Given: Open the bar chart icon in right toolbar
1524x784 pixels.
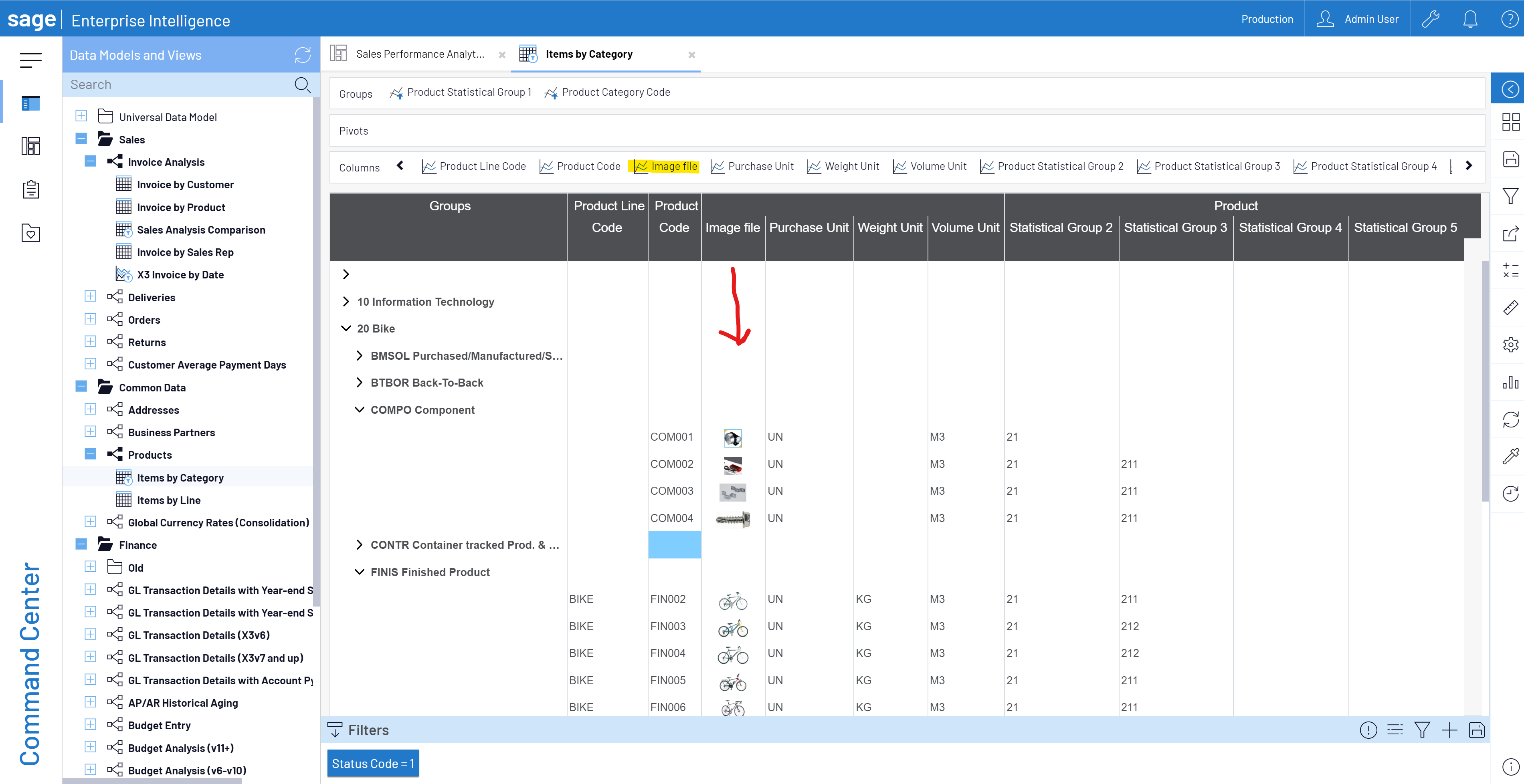Looking at the screenshot, I should [1510, 383].
